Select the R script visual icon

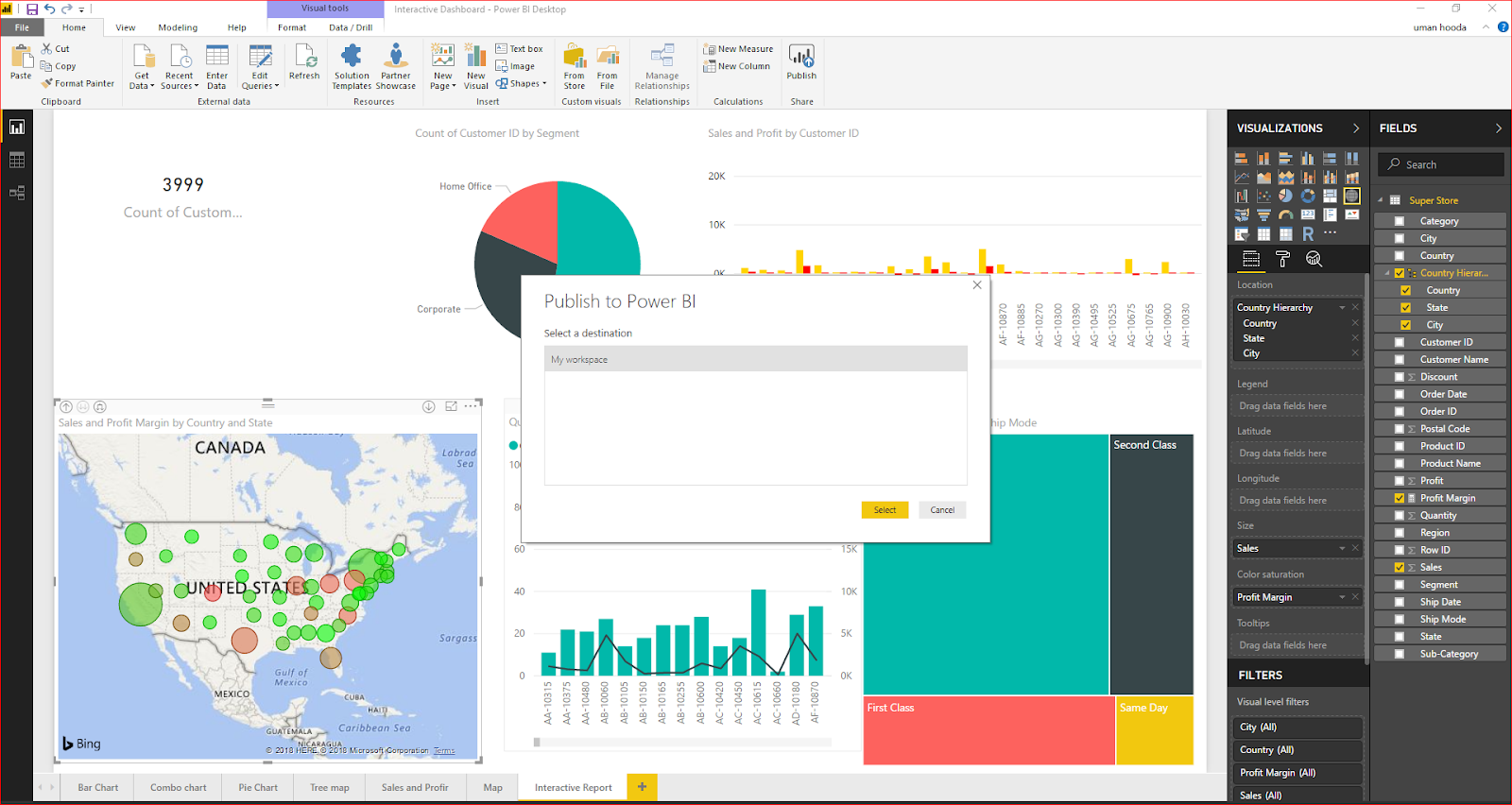coord(1308,233)
